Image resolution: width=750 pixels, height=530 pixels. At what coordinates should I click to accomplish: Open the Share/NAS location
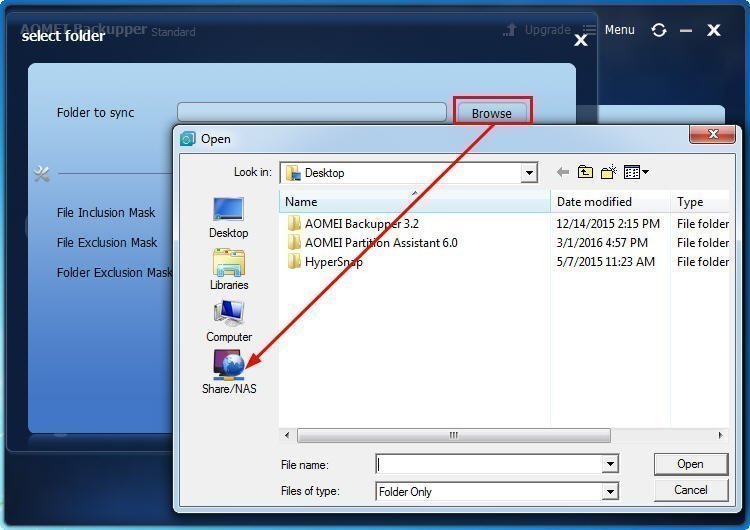coord(229,372)
